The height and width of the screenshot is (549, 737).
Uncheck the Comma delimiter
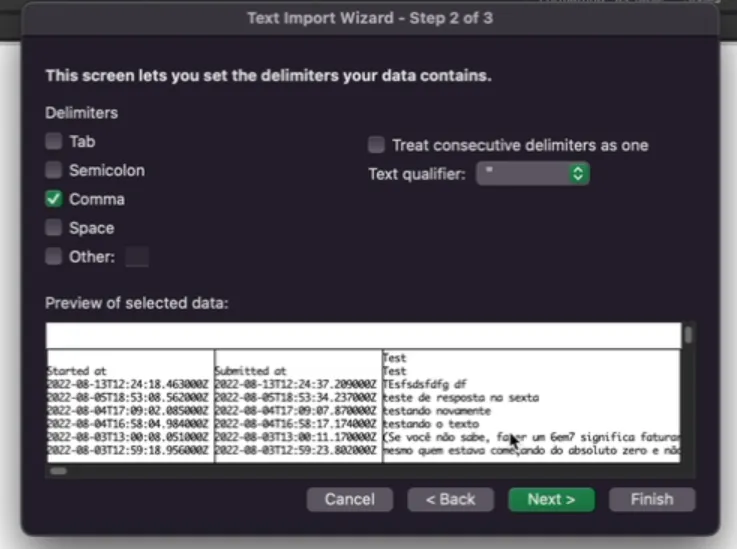tap(54, 199)
